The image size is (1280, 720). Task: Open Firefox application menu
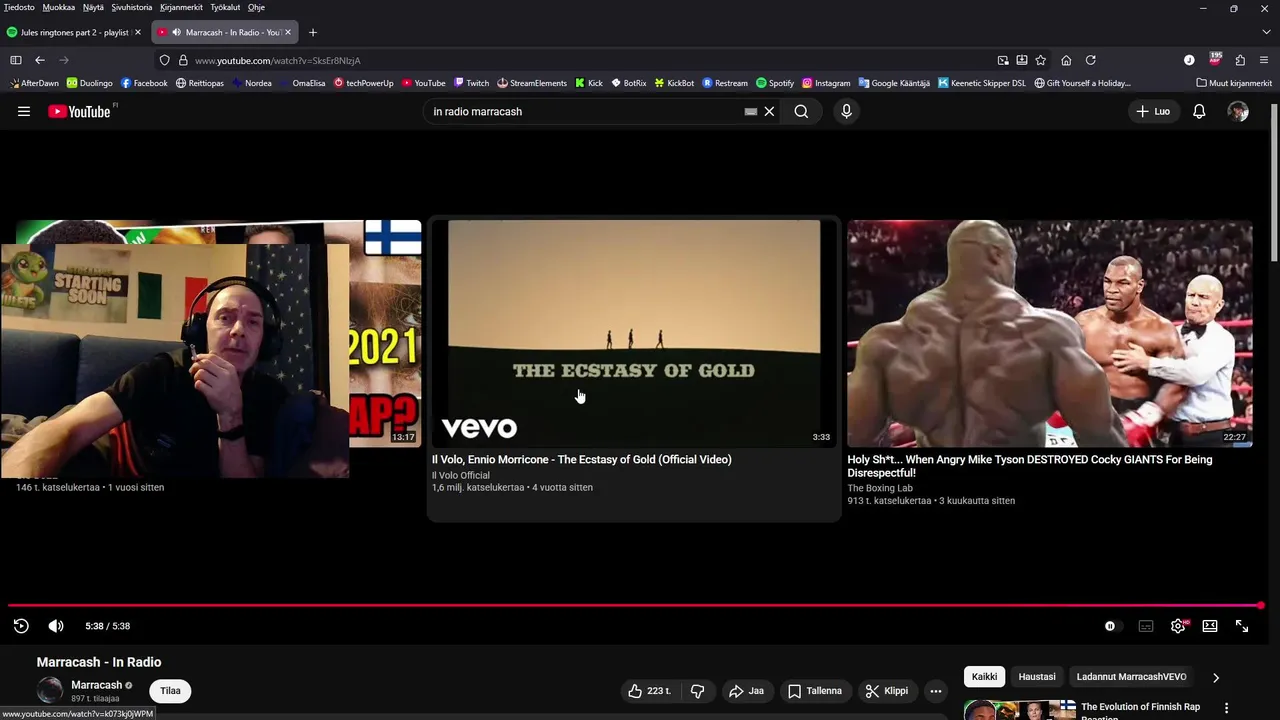[1264, 60]
